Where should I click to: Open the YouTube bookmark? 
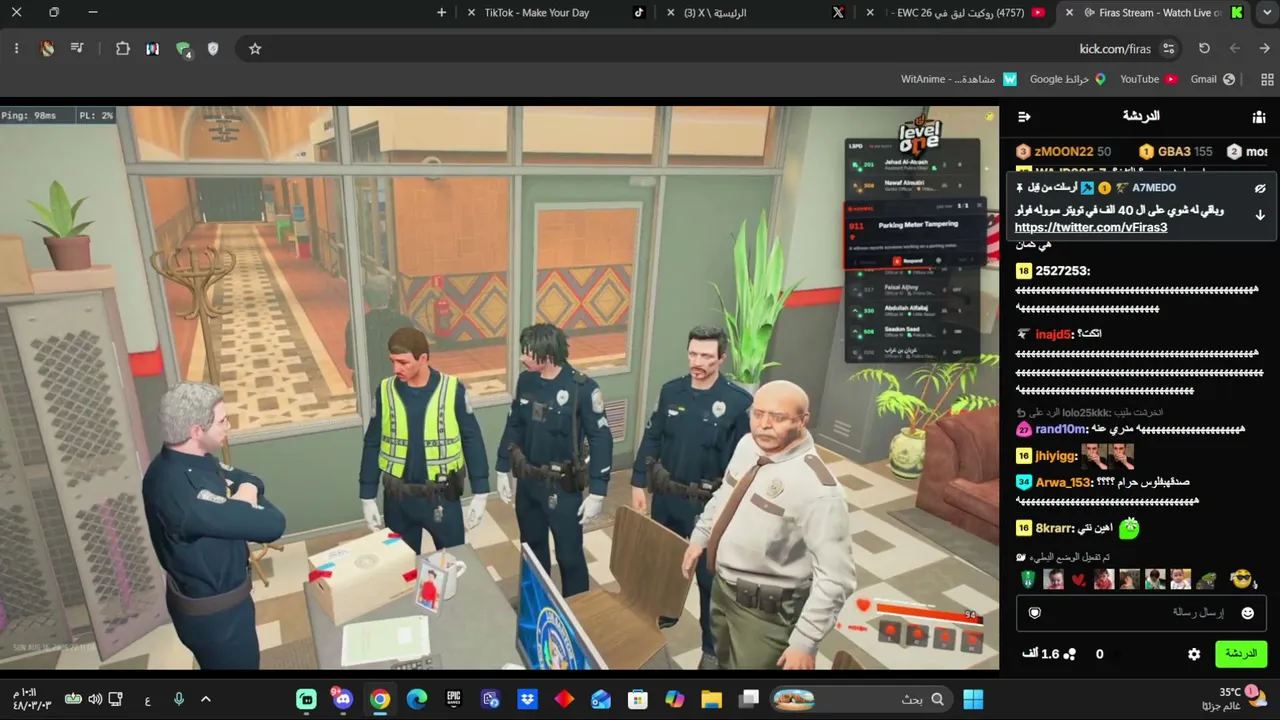1148,80
